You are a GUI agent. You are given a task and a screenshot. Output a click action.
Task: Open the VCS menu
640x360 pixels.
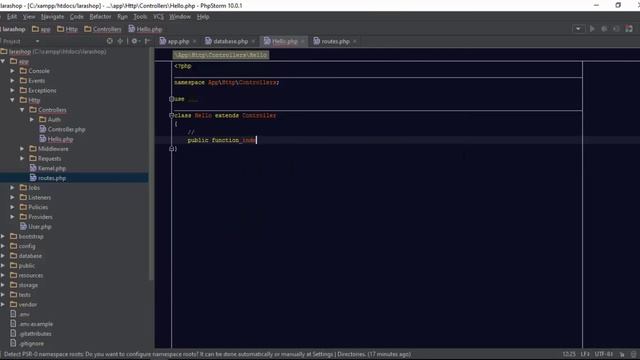point(158,17)
